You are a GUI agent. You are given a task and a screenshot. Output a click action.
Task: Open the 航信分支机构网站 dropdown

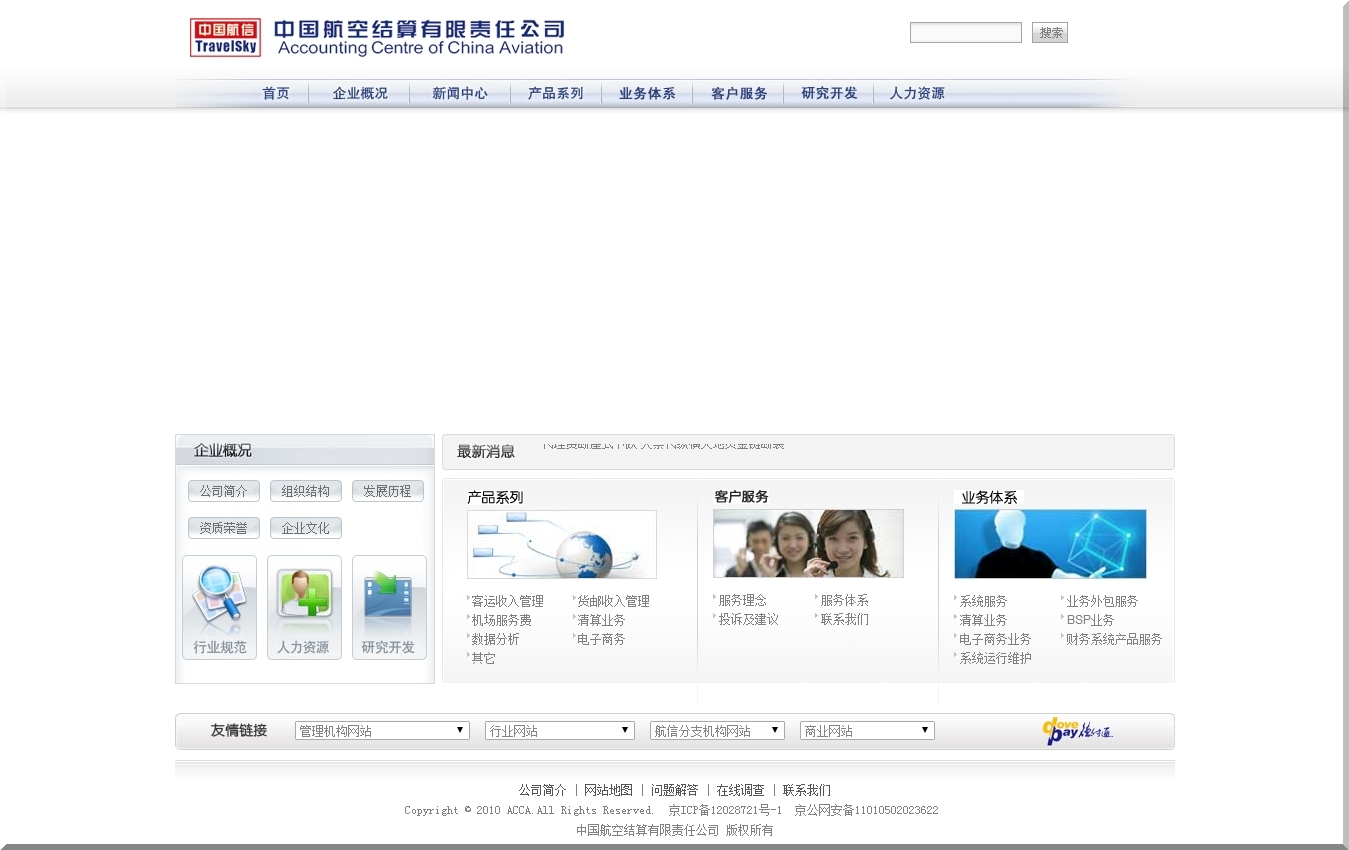[717, 730]
